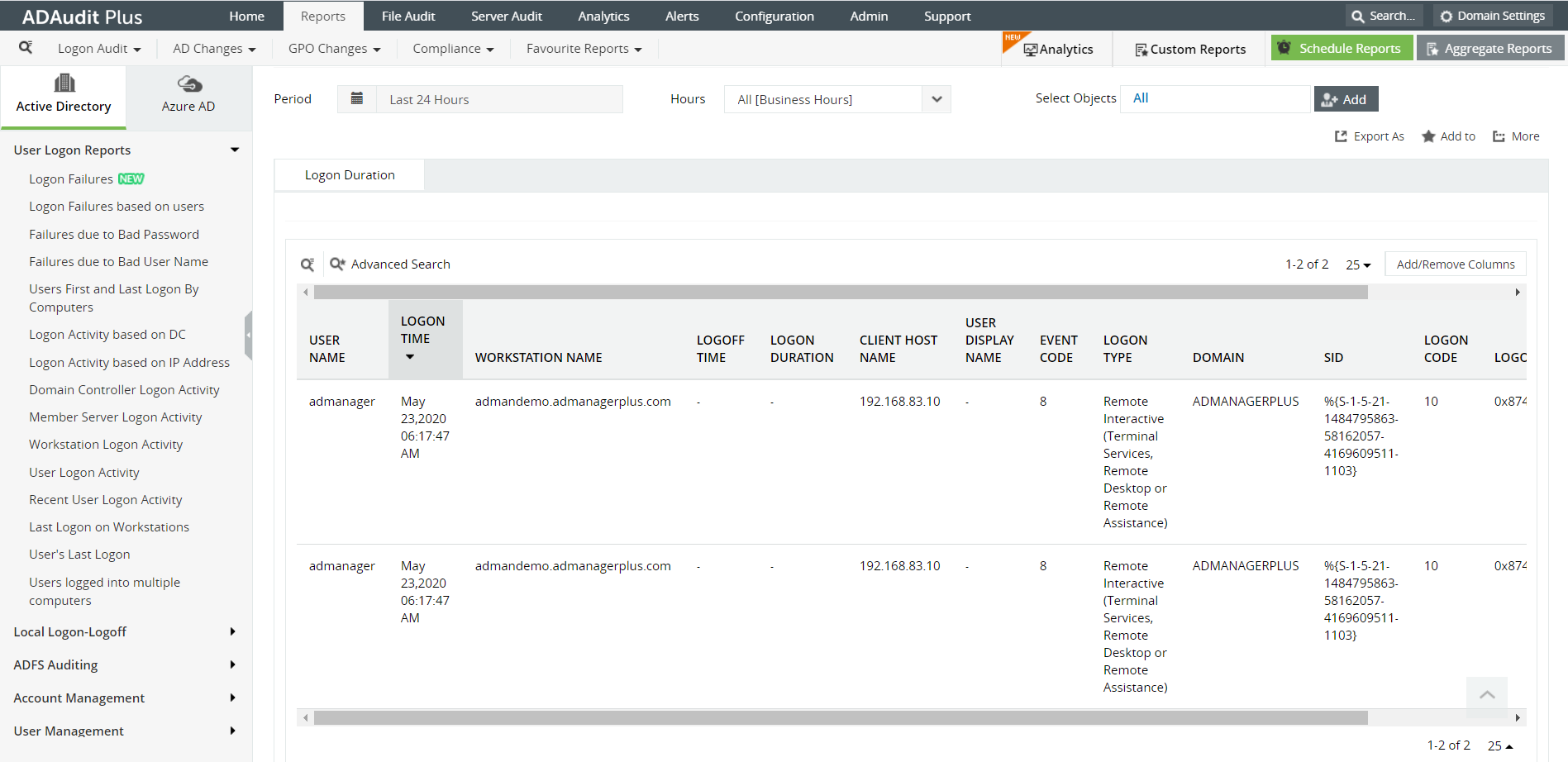Click the search magnifier icon in the submenu bar

[x=26, y=48]
